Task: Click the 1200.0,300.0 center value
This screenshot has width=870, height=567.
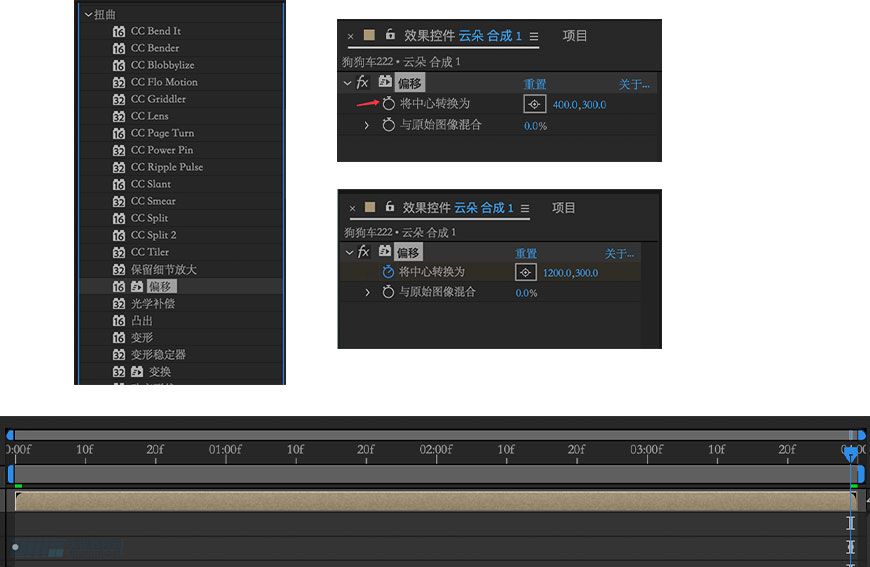Action: (570, 273)
